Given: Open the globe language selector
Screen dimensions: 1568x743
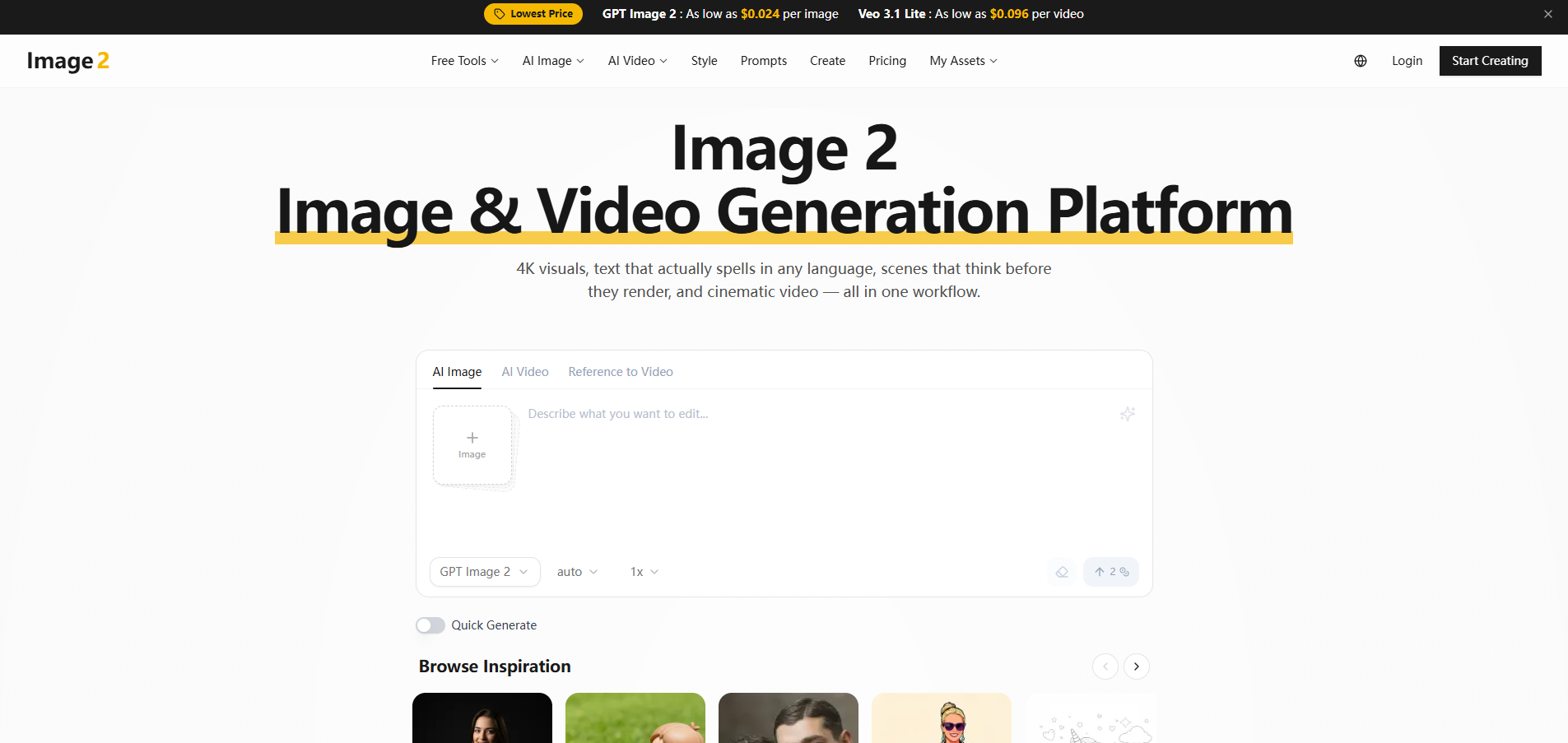Looking at the screenshot, I should pos(1360,60).
